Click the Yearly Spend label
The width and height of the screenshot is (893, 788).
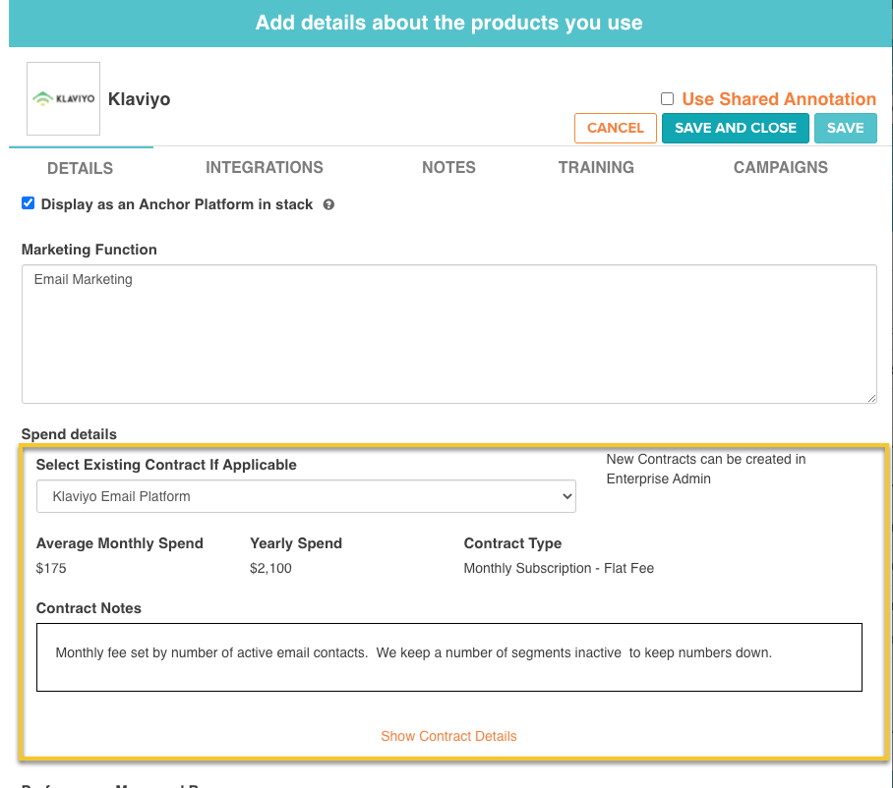click(296, 543)
